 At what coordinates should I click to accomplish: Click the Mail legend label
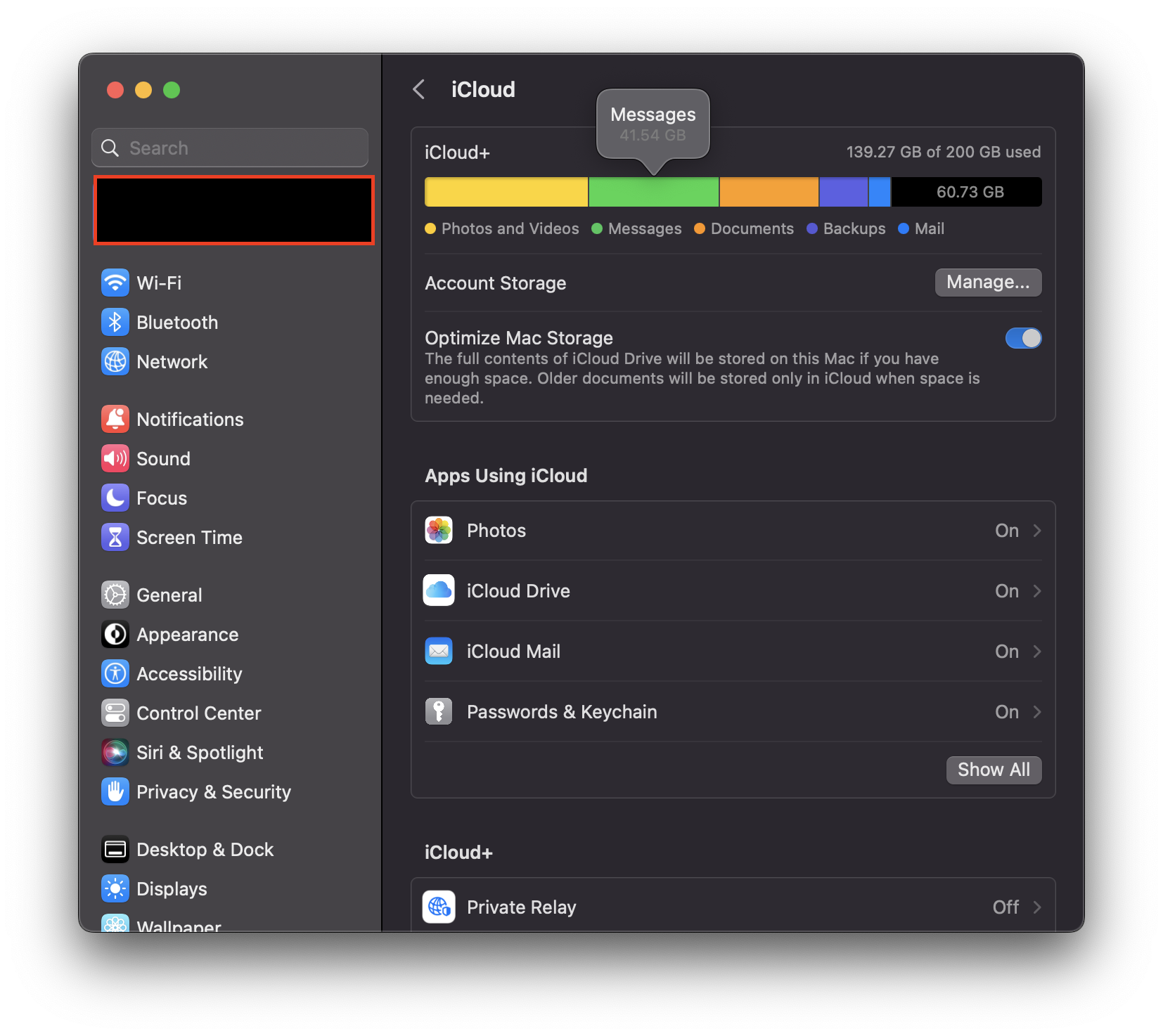pyautogui.click(x=929, y=229)
